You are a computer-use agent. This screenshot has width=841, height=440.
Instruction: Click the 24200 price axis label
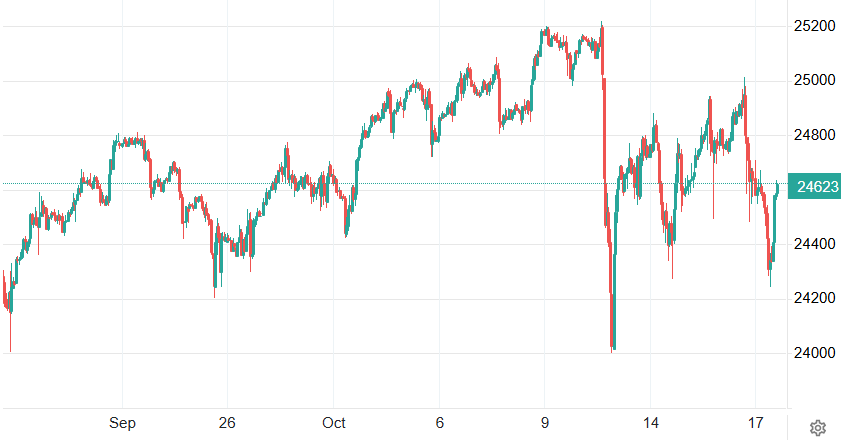pos(815,298)
